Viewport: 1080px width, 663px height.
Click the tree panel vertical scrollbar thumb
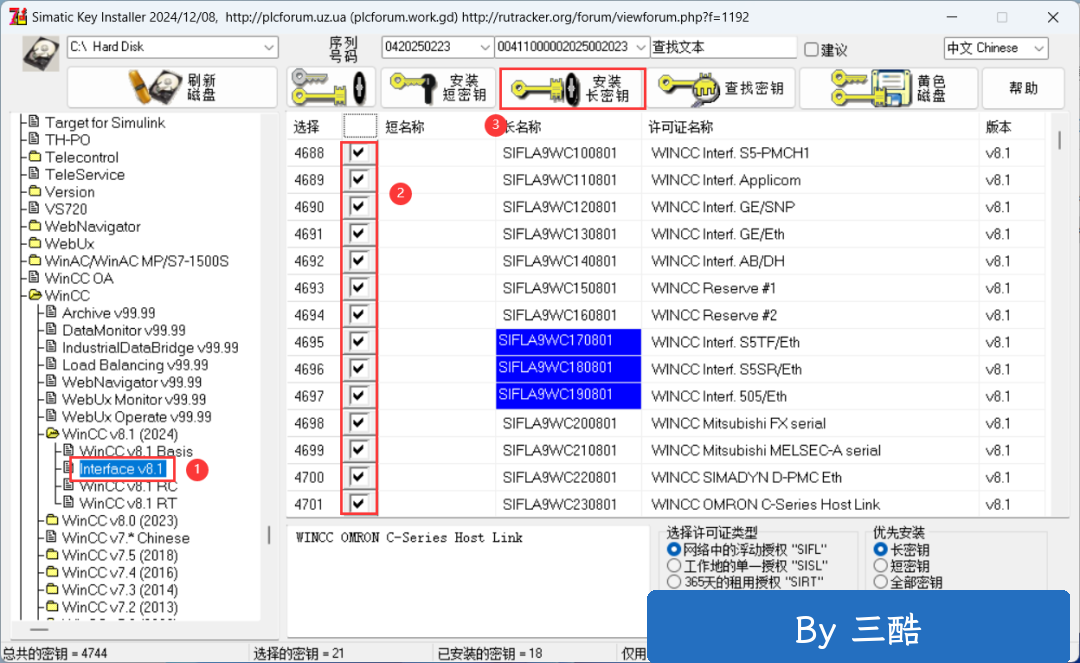coord(269,535)
